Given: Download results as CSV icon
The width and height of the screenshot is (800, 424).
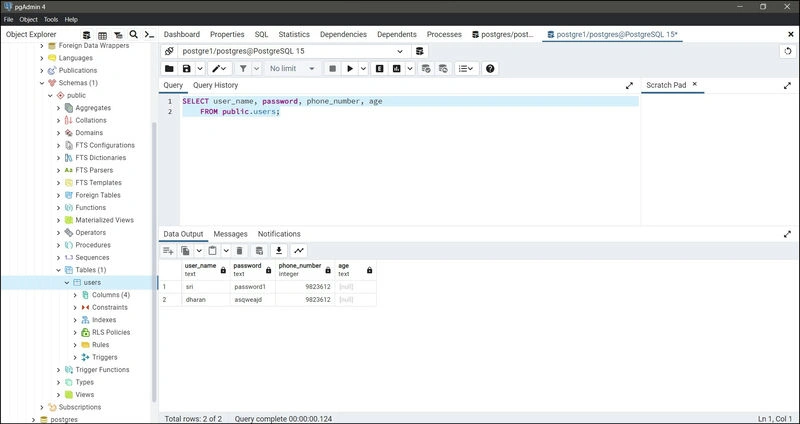Looking at the screenshot, I should [x=279, y=251].
